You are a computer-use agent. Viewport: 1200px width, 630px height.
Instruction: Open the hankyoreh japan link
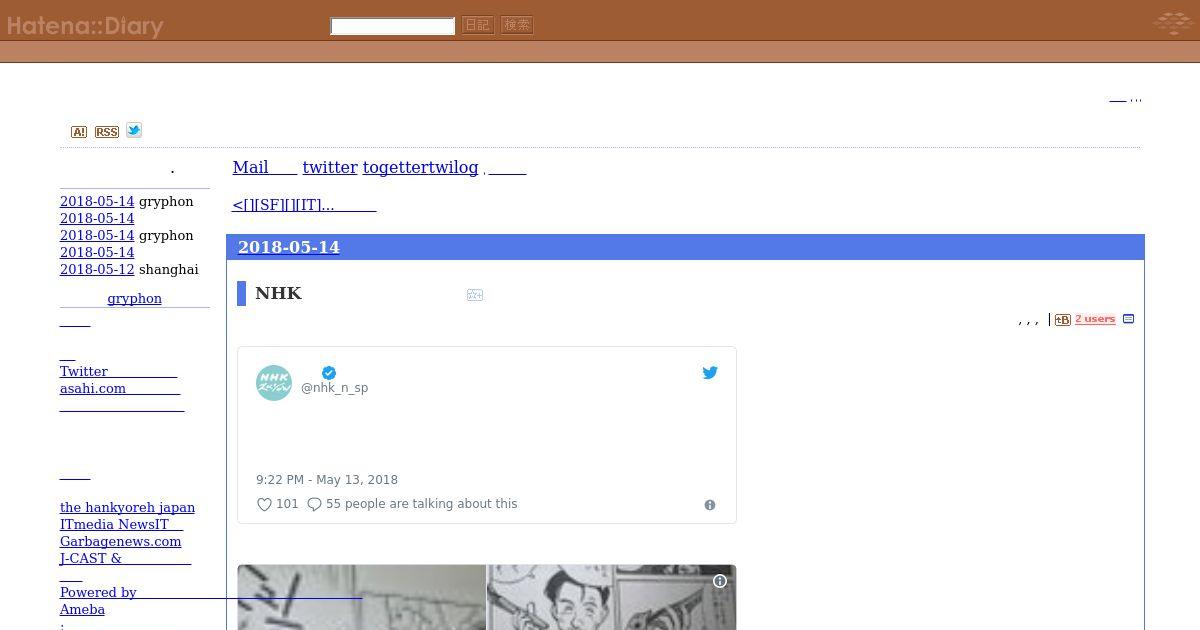127,507
